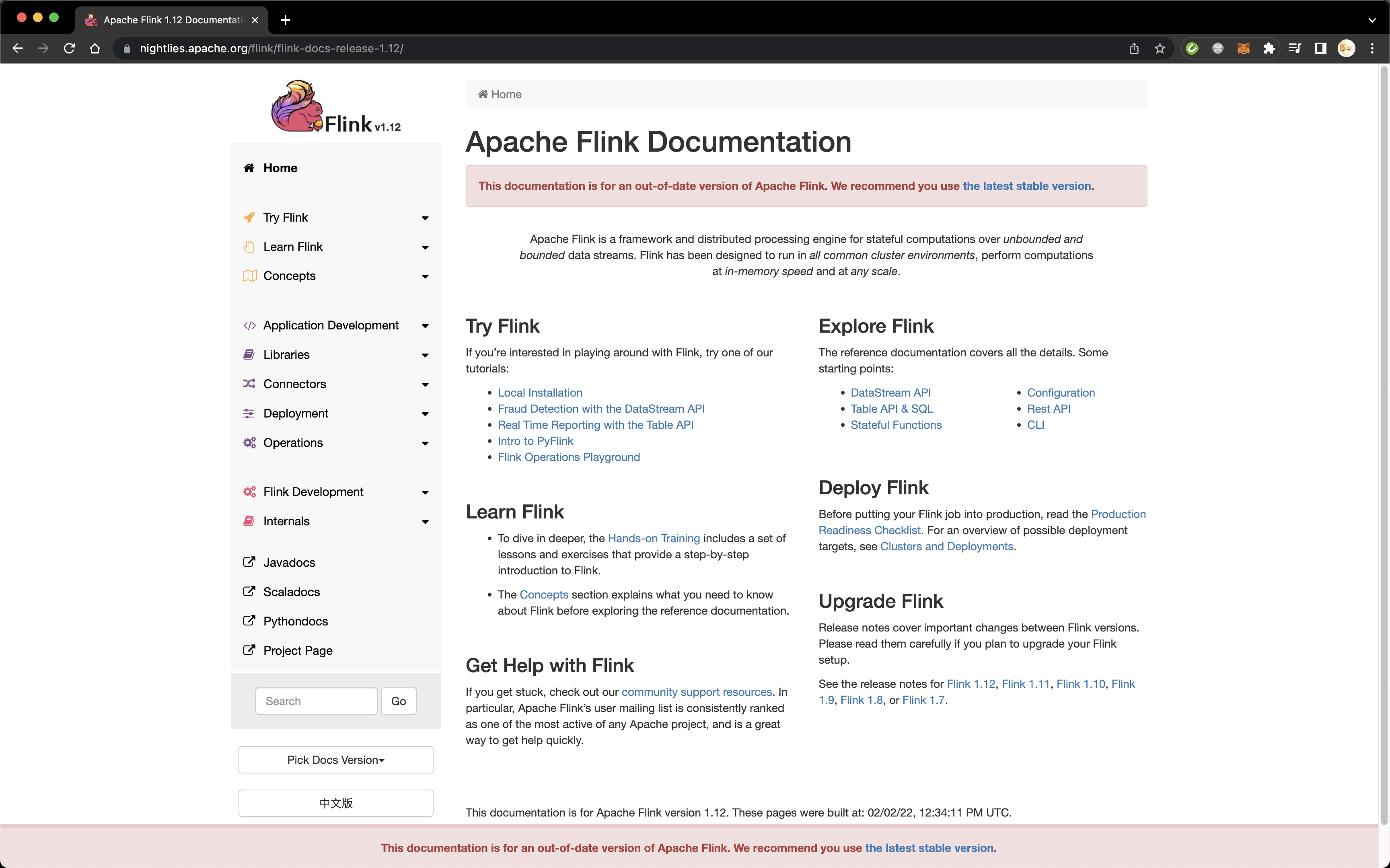
Task: Expand the Learn Flink menu chevron
Action: point(425,247)
